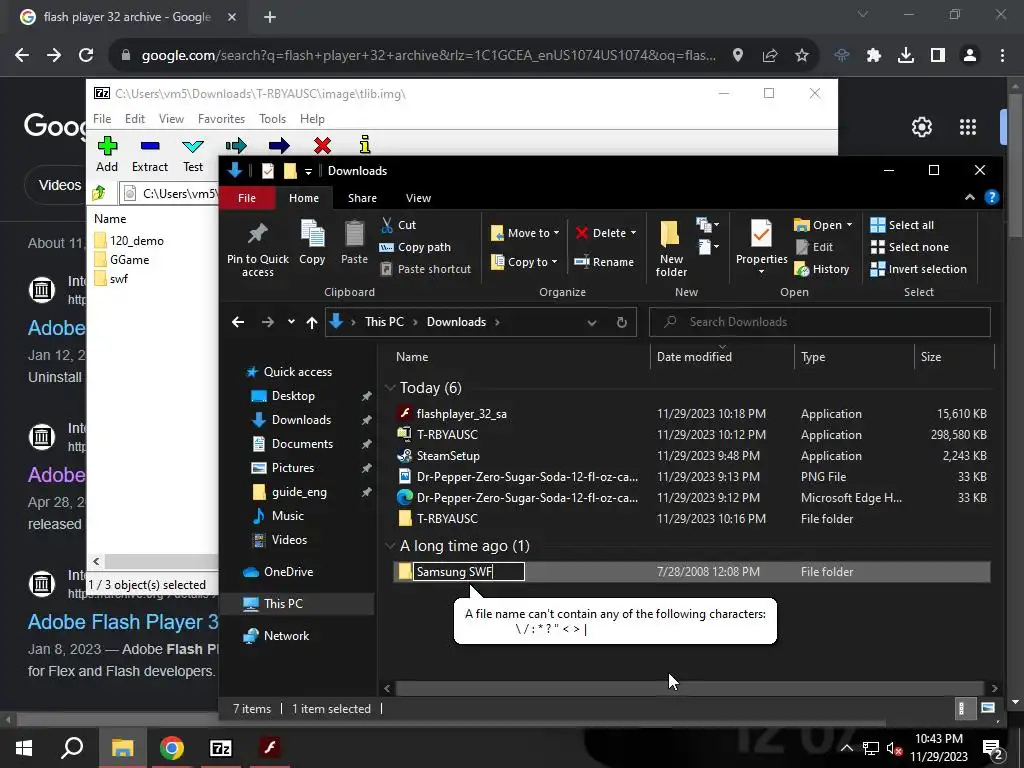Click the Move arrow icon in 7-Zip toolbar
Image resolution: width=1024 pixels, height=768 pixels.
point(279,146)
